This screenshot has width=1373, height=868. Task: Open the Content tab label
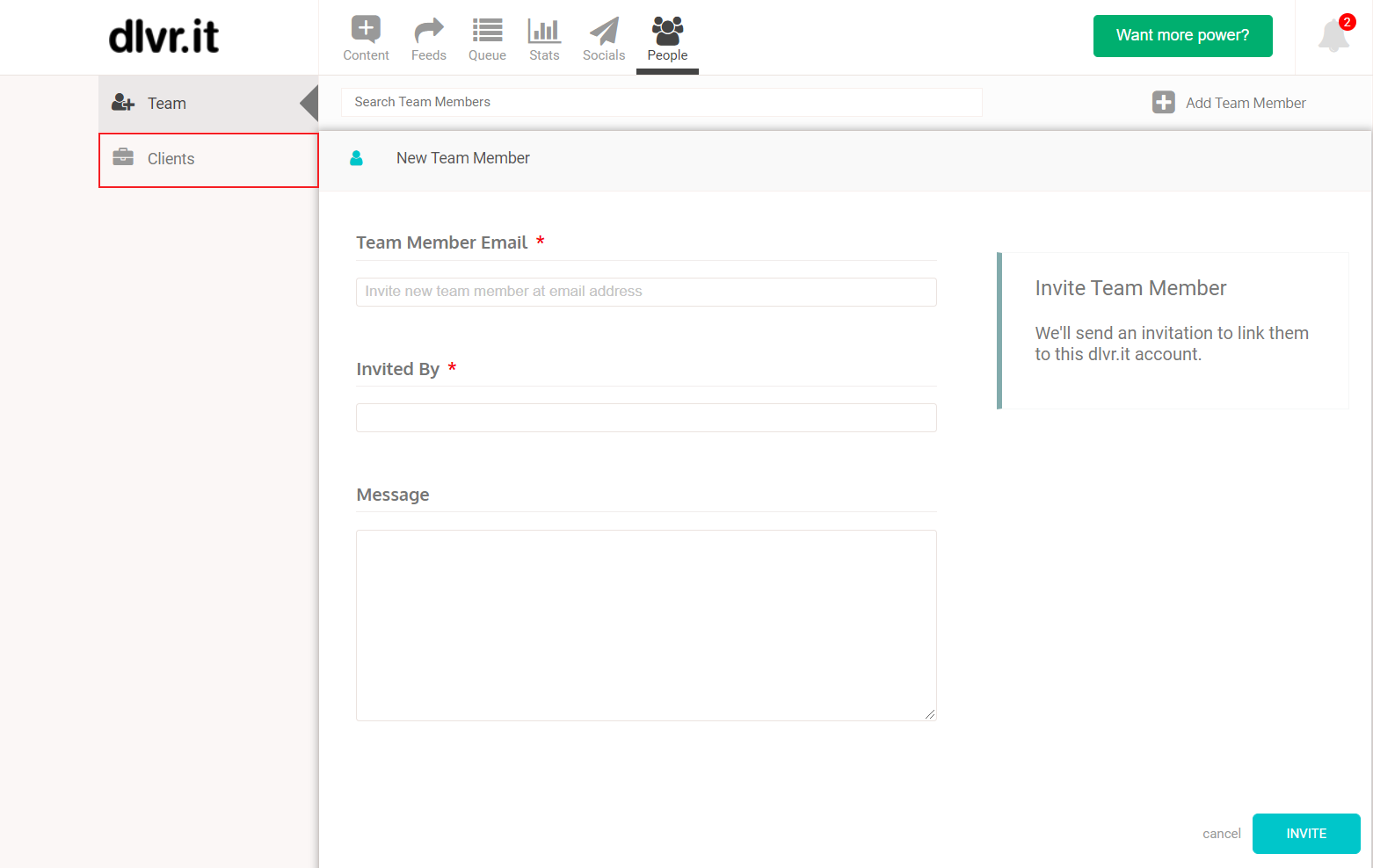pos(366,55)
